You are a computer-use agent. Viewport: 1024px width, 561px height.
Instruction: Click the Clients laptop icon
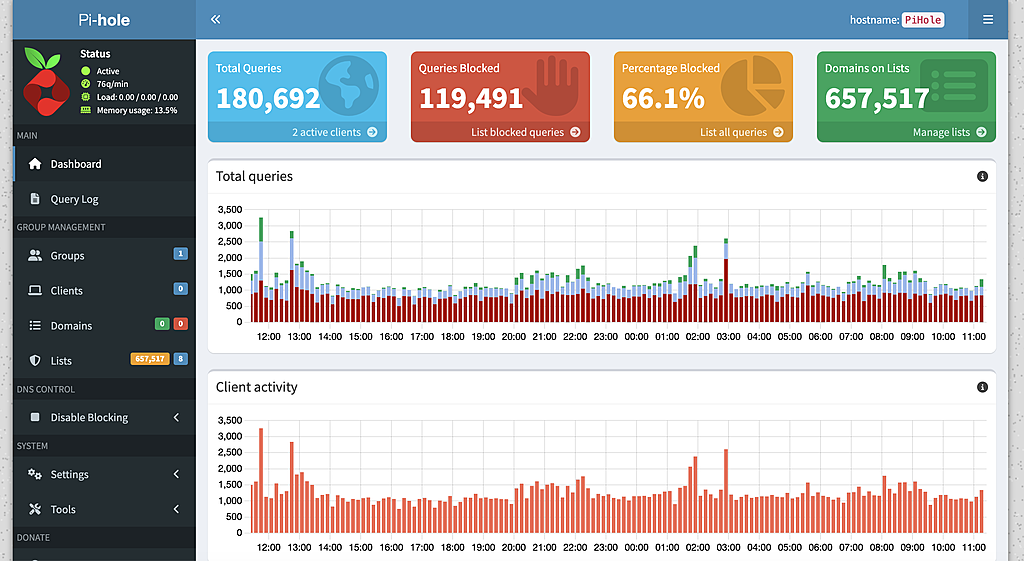coord(35,290)
